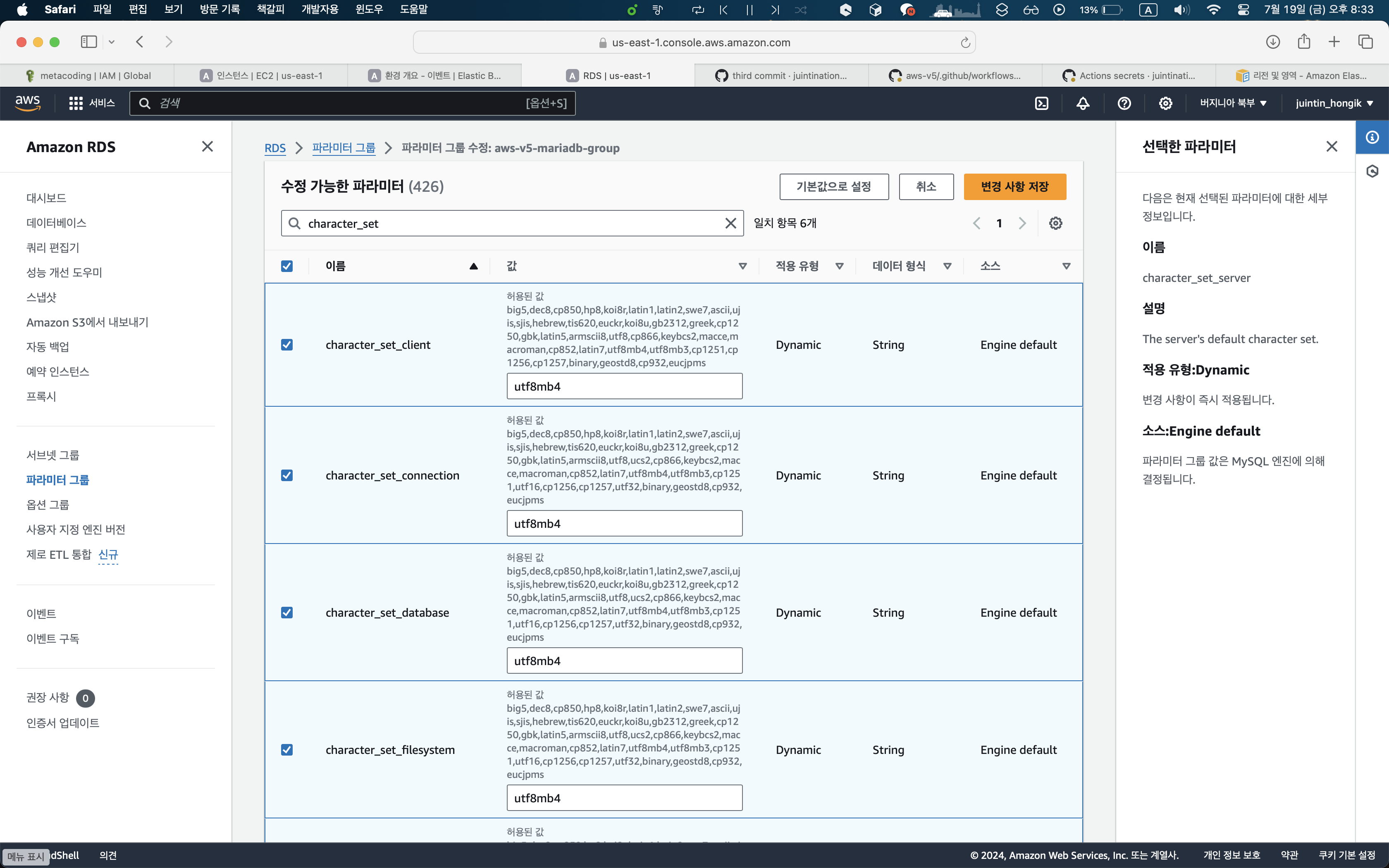Switch to the EC2 instances browser tab
Screen dimensions: 1389x868
[261, 76]
